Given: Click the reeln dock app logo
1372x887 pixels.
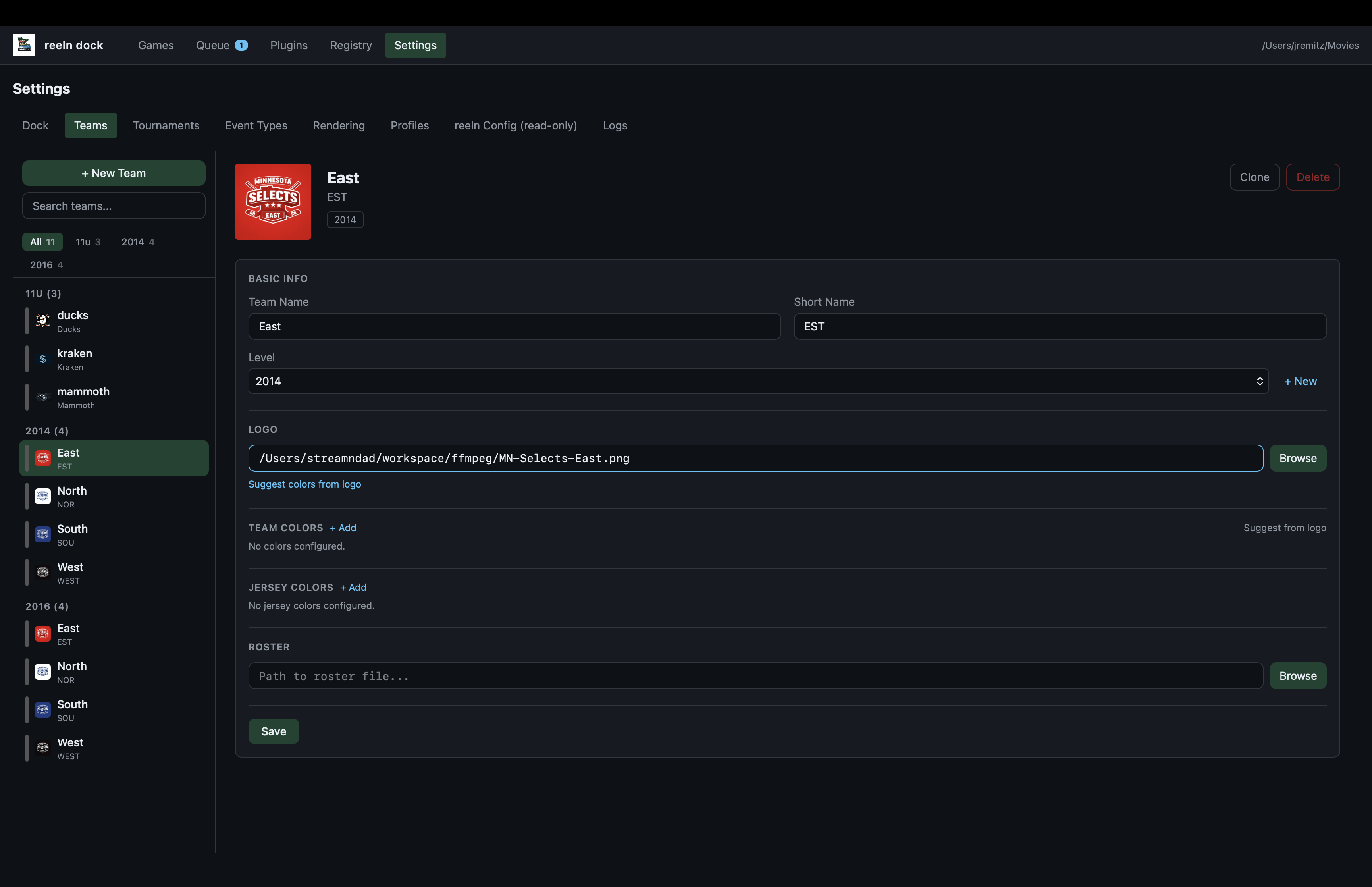Looking at the screenshot, I should (x=23, y=45).
